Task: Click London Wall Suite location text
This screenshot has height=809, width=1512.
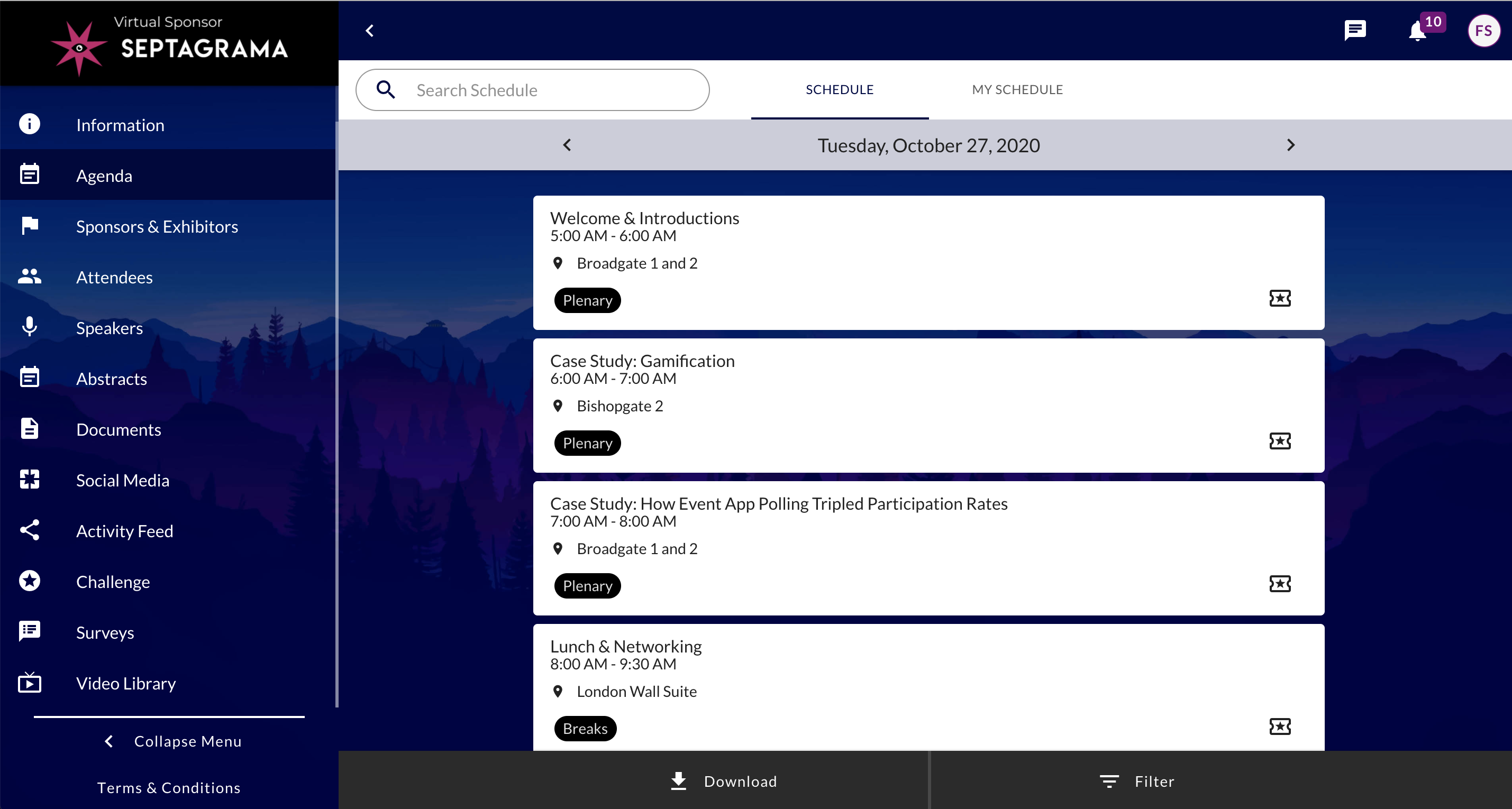Action: coord(637,691)
